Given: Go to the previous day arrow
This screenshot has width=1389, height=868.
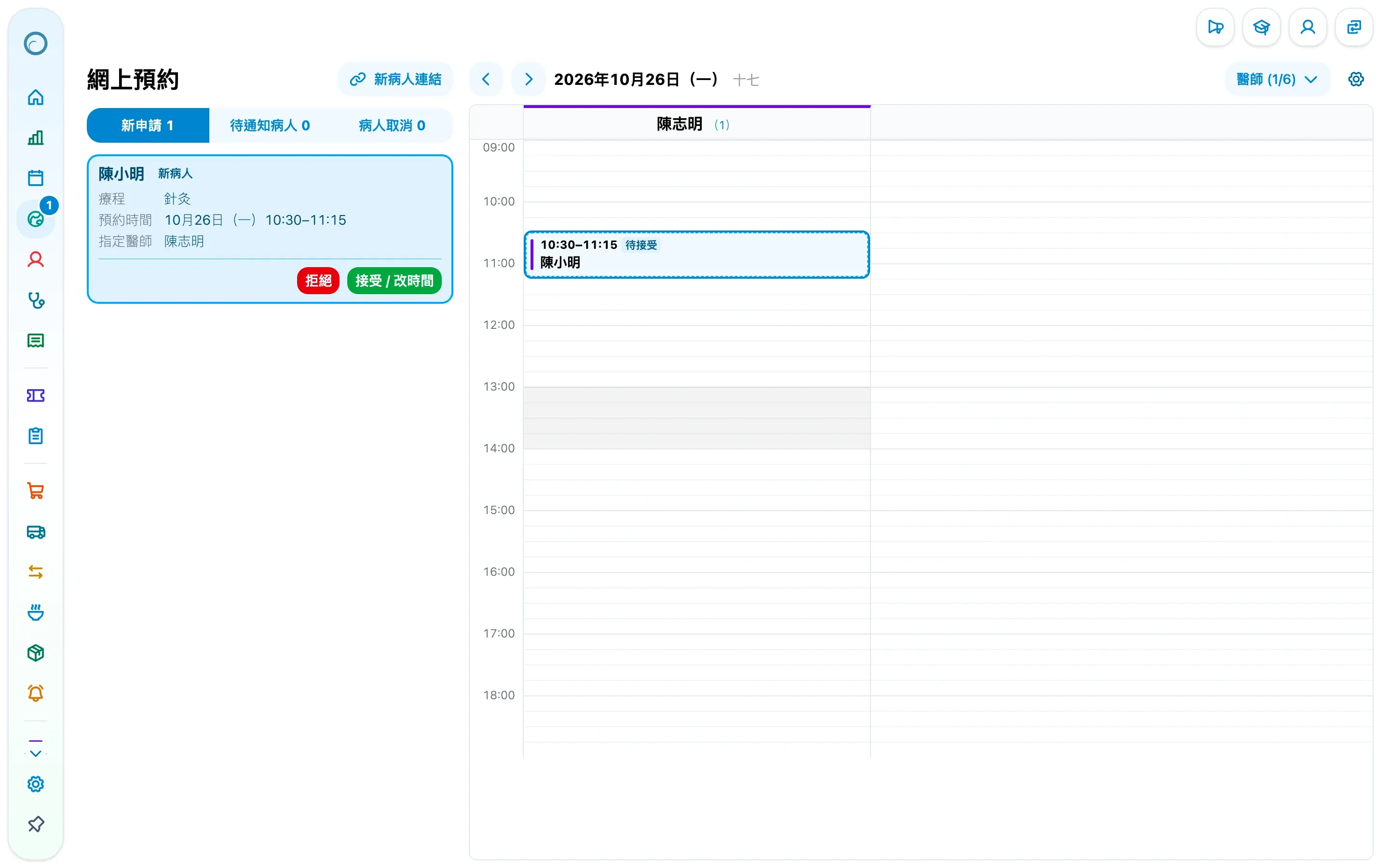Looking at the screenshot, I should [x=486, y=79].
